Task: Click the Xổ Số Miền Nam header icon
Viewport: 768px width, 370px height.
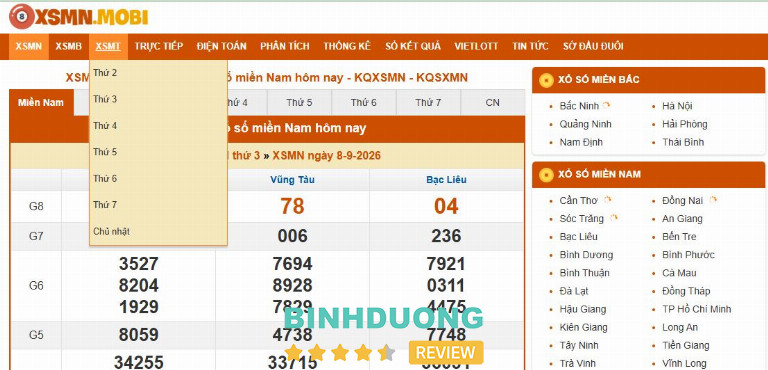Action: click(x=546, y=174)
